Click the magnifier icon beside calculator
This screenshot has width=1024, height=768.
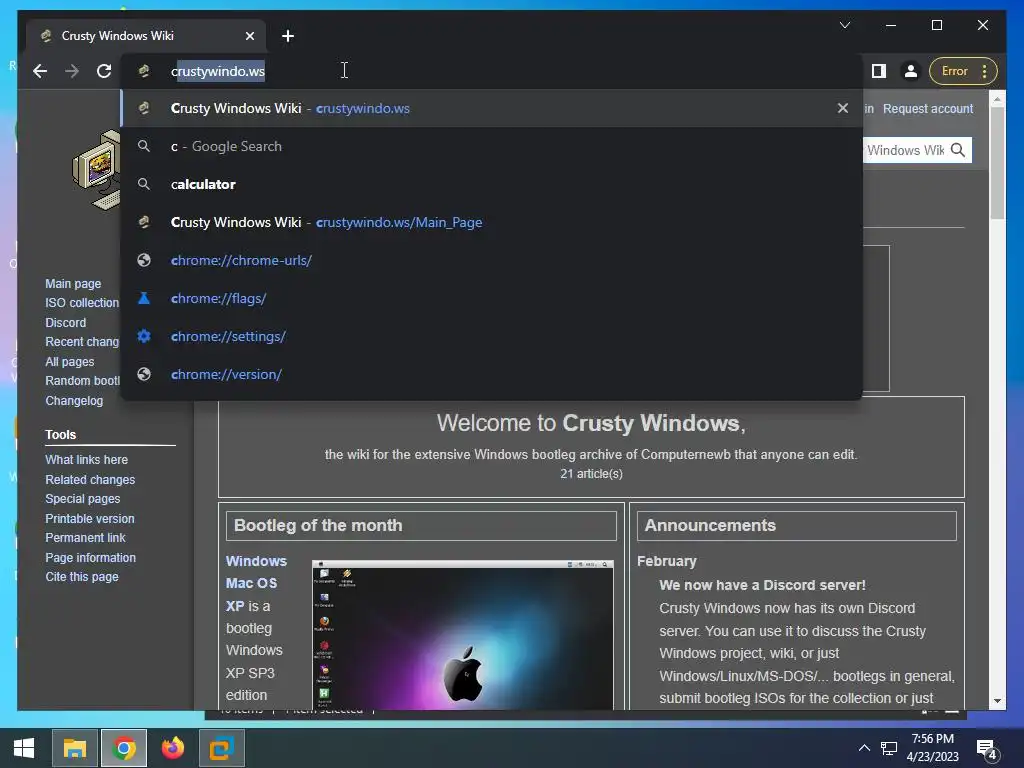tap(144, 184)
